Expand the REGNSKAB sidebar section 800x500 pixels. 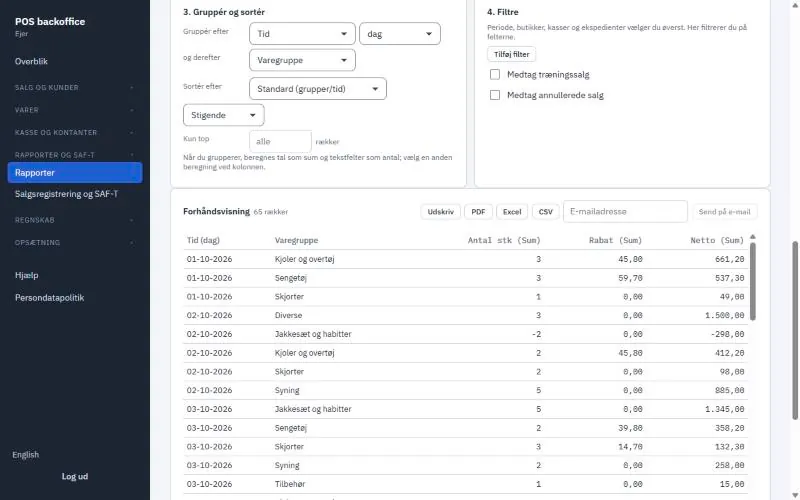tap(74, 220)
